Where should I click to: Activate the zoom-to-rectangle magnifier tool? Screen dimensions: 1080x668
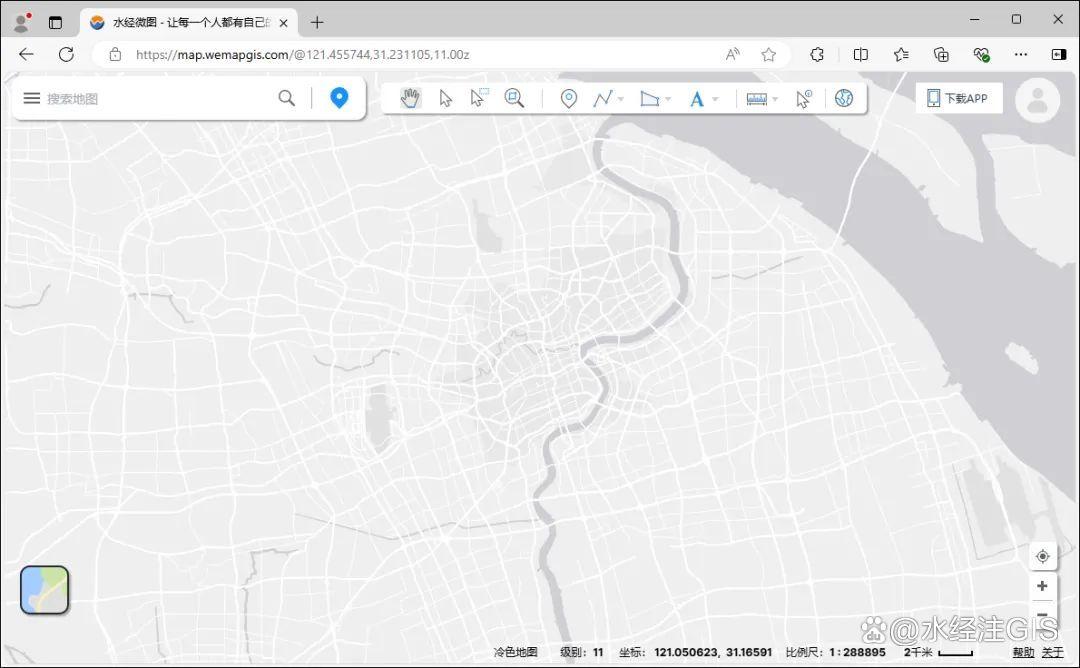[x=514, y=98]
